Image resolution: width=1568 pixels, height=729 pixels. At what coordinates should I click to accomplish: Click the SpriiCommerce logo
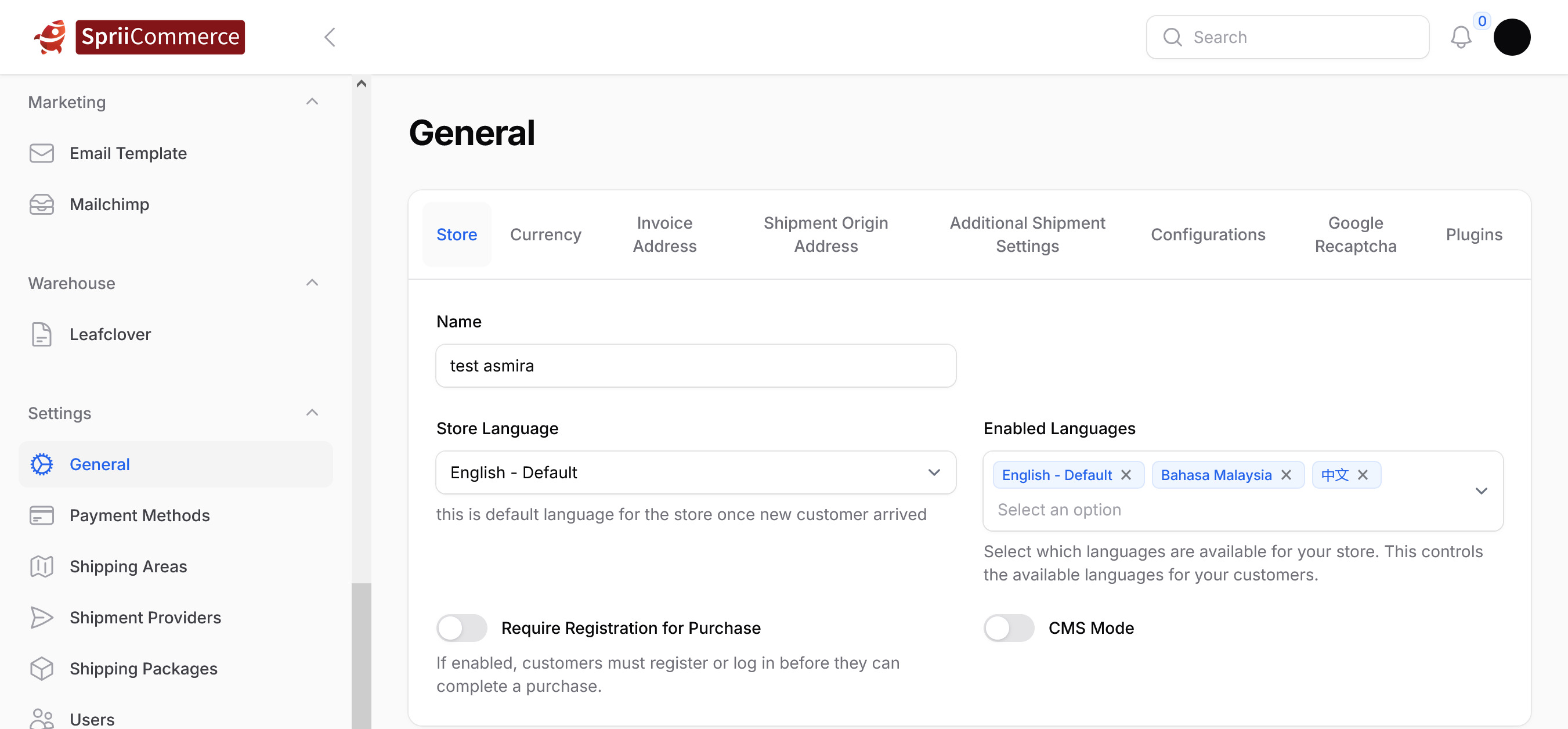140,38
